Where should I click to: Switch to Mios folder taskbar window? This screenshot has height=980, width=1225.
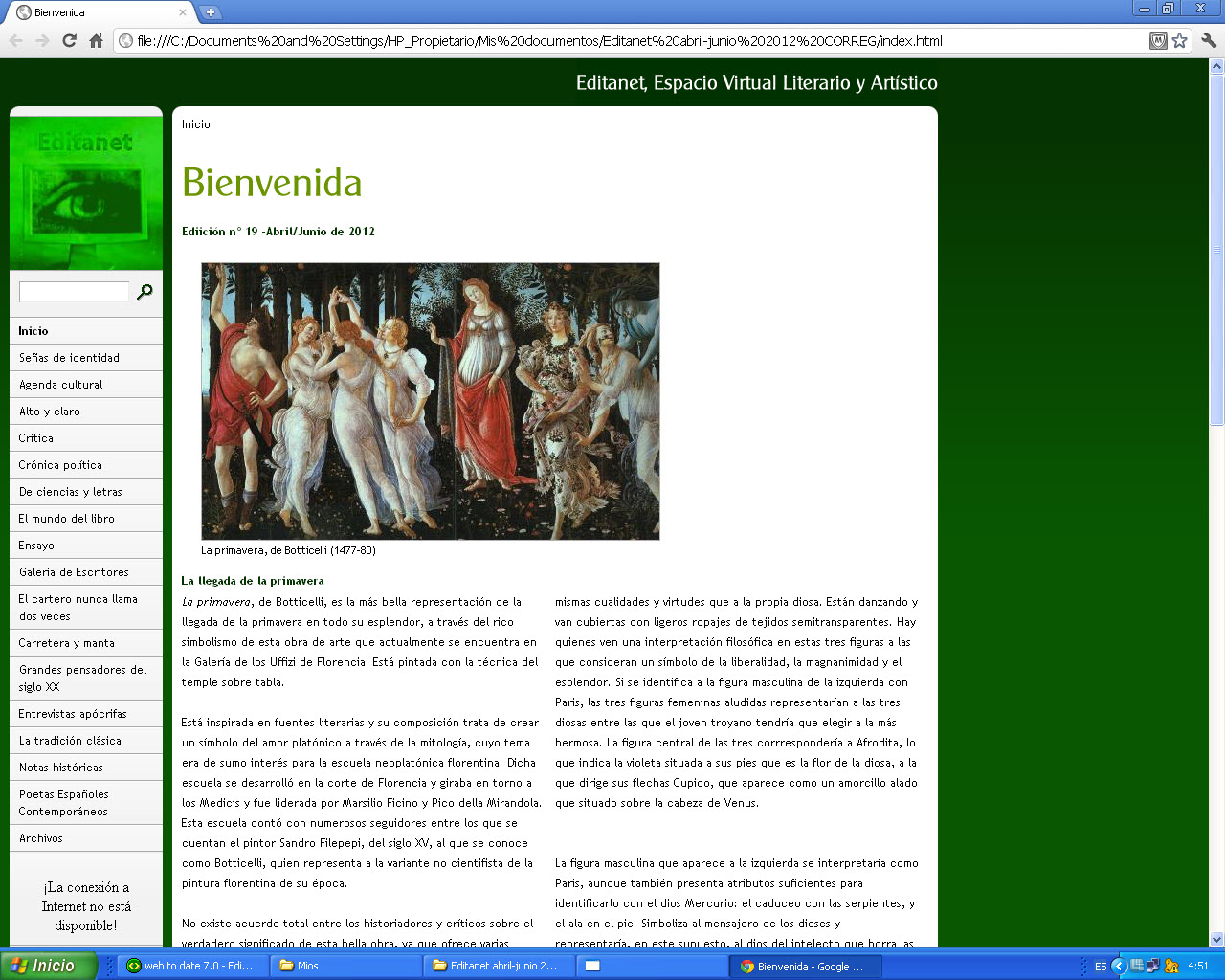click(345, 966)
